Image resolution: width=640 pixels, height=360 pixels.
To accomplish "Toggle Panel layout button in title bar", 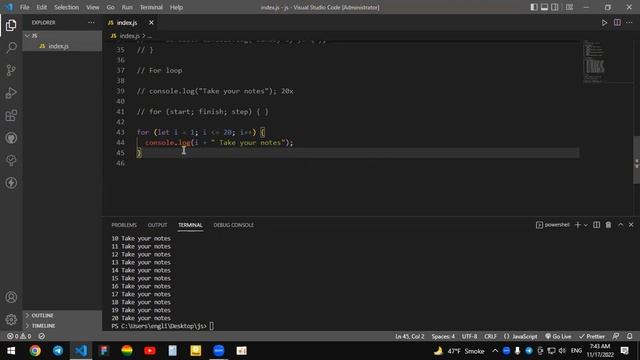I will click(544, 7).
